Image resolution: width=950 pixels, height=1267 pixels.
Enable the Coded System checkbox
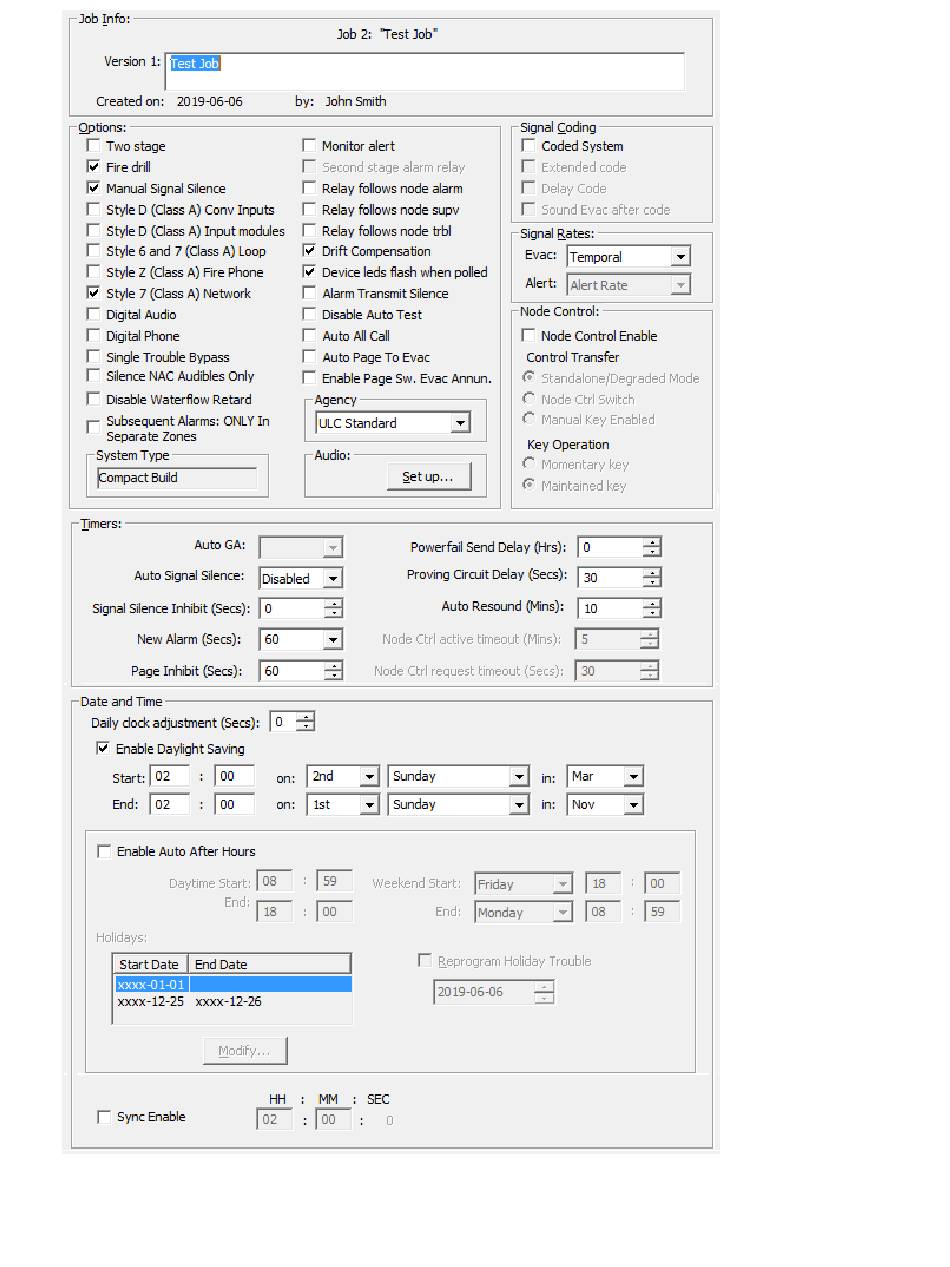click(x=528, y=146)
